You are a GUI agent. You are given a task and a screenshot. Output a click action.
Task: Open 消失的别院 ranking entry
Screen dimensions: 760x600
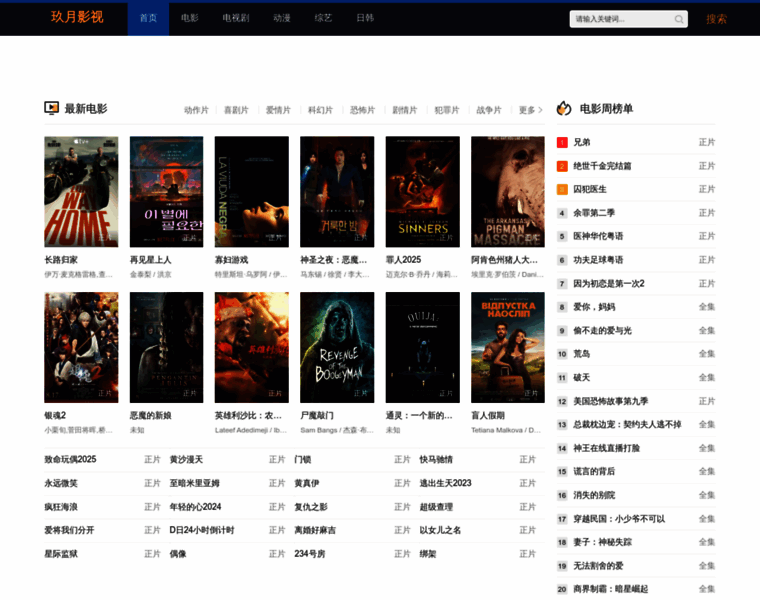(594, 495)
